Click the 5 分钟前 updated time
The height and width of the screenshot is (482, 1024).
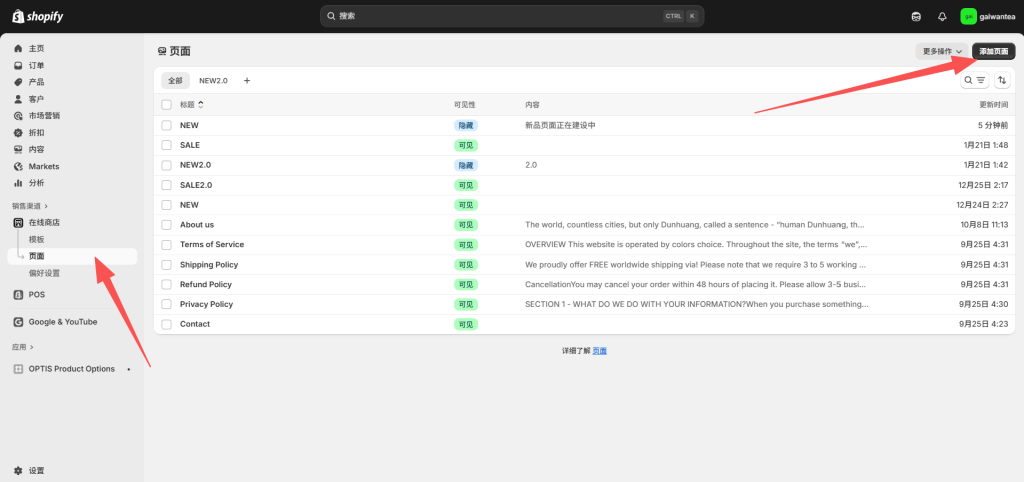993,125
